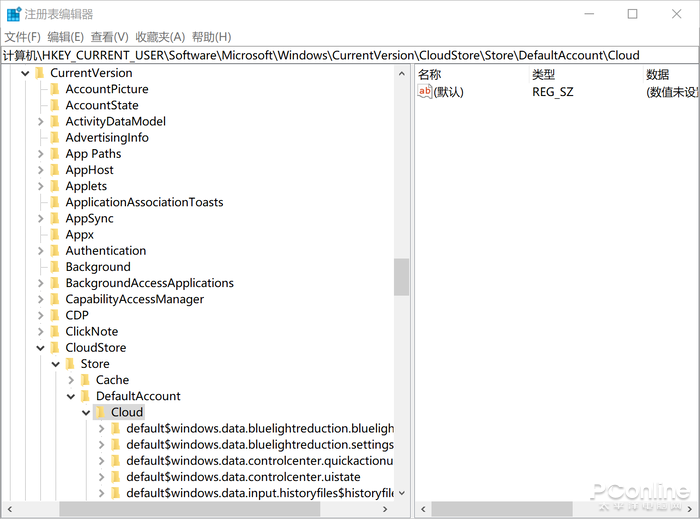700x519 pixels.
Task: Collapse the Cloud key
Action: (86, 413)
